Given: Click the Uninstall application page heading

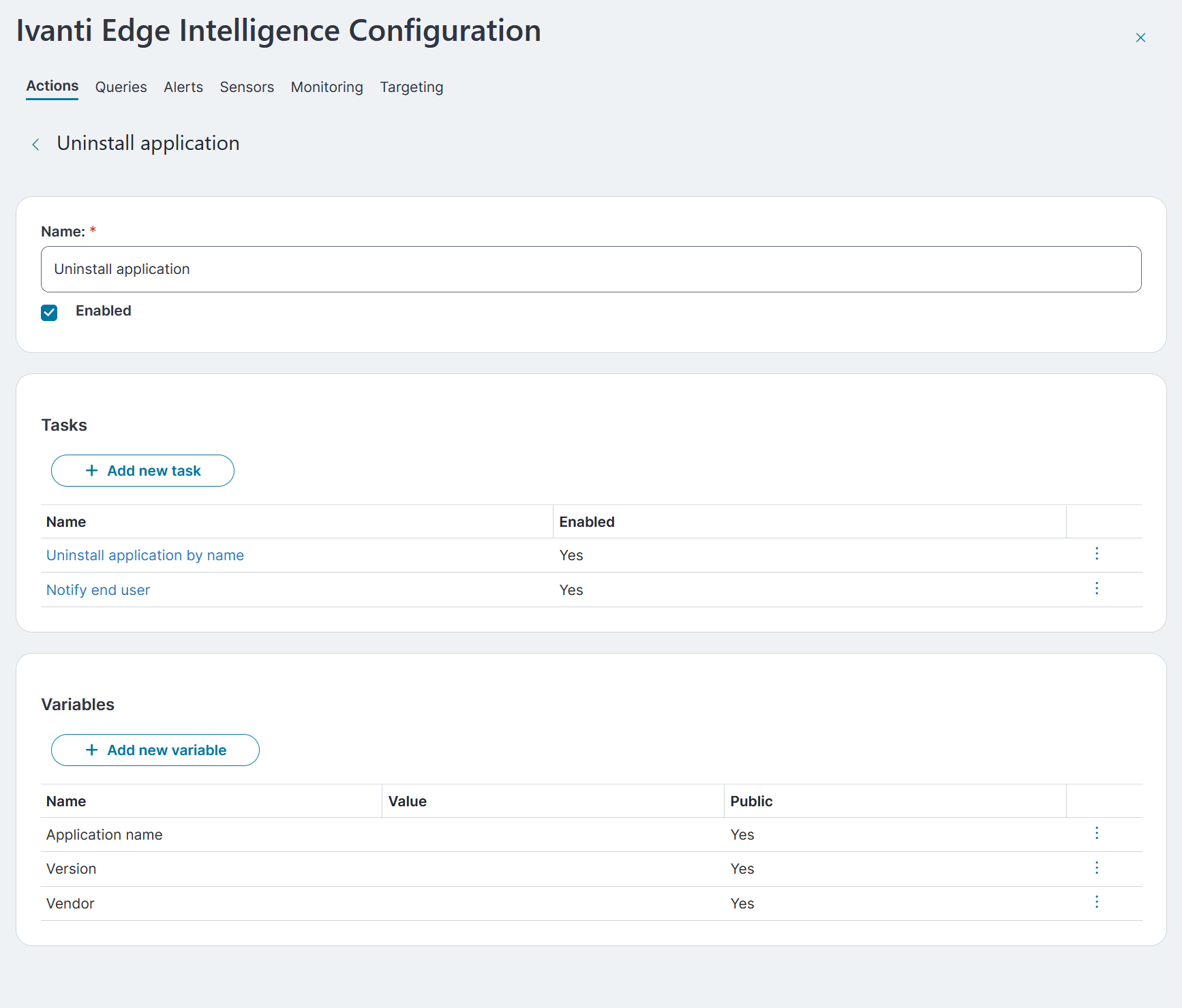Looking at the screenshot, I should pos(148,144).
